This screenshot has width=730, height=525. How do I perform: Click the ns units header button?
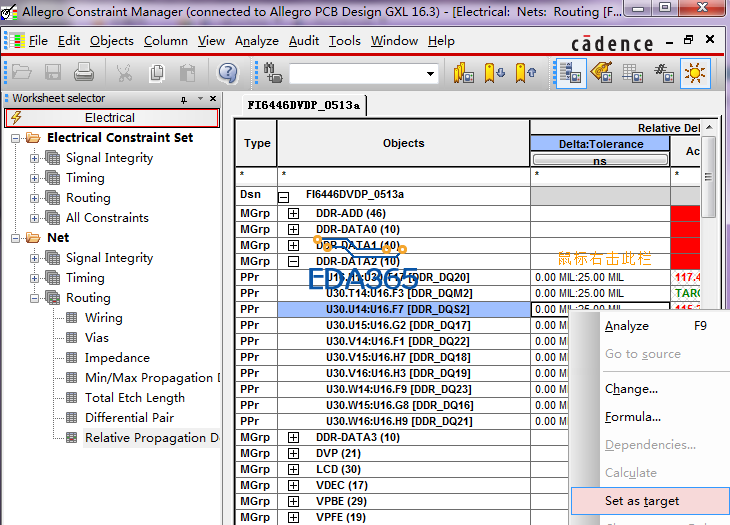coord(600,160)
